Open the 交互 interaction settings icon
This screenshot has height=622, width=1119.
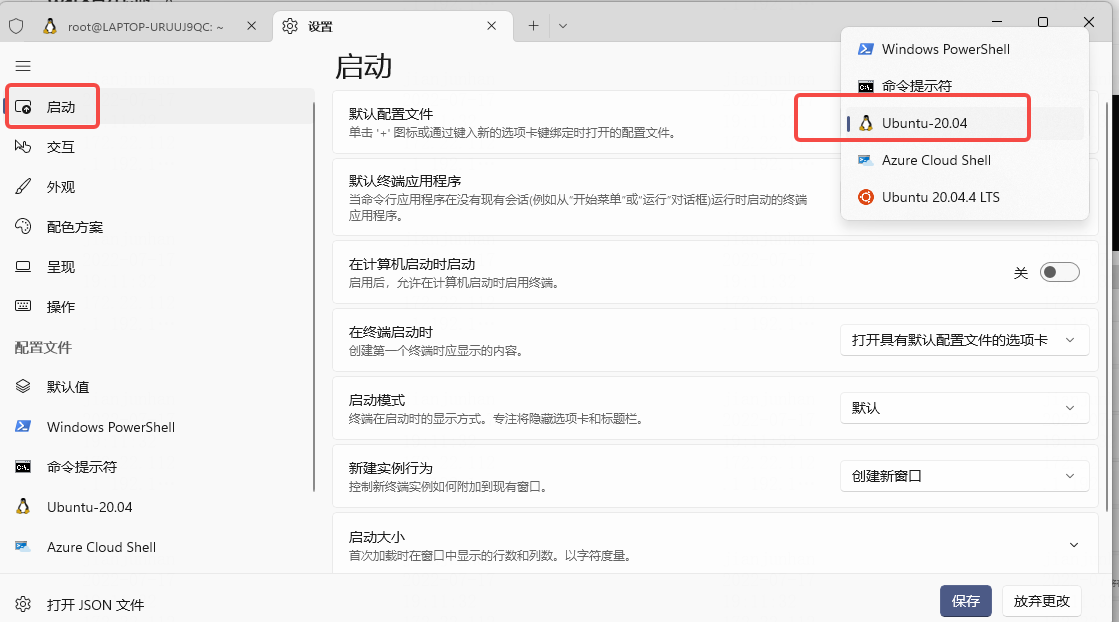(23, 147)
